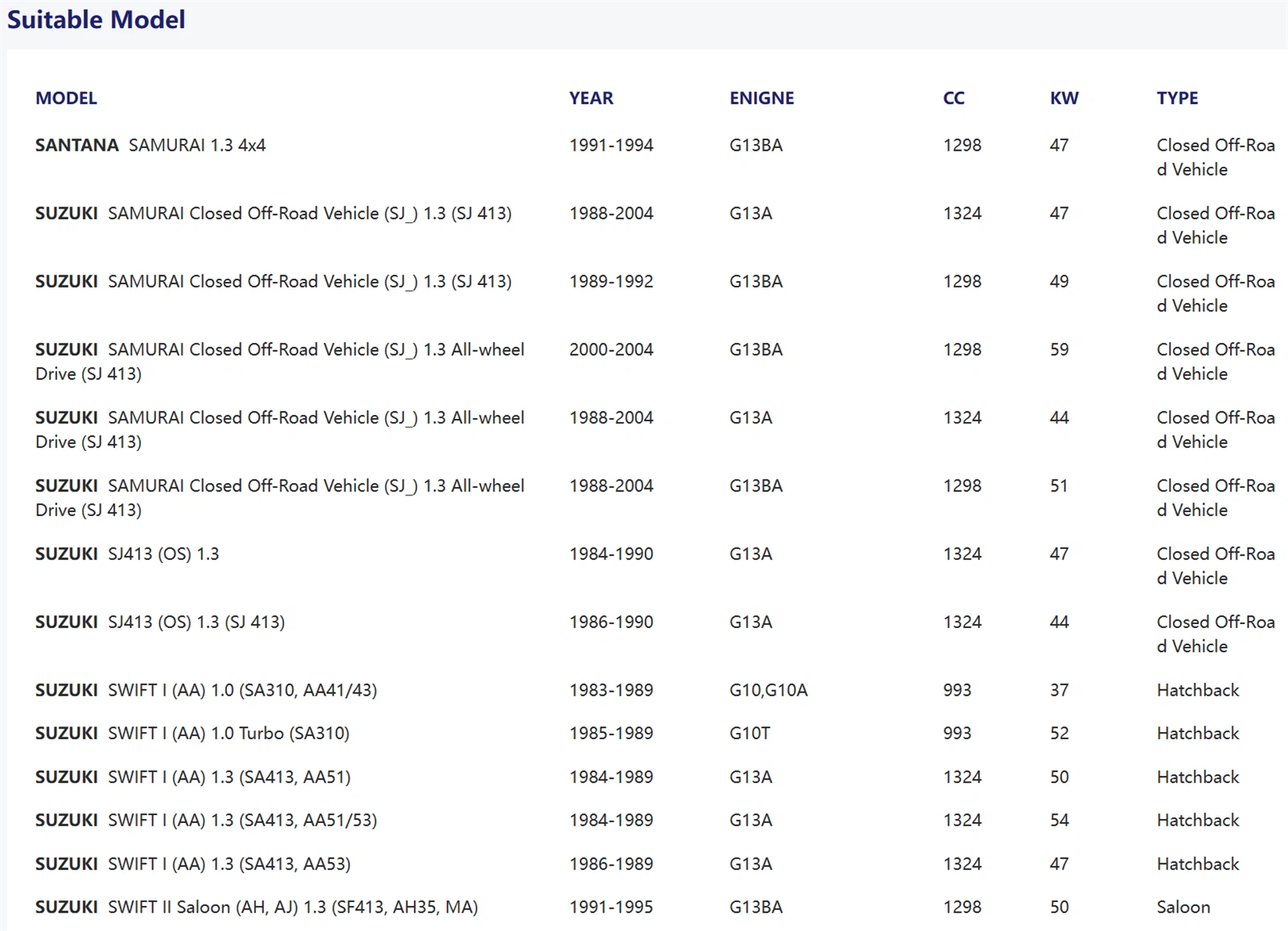Click KW value '51'
Screen dimensions: 1288x931
coord(1059,486)
